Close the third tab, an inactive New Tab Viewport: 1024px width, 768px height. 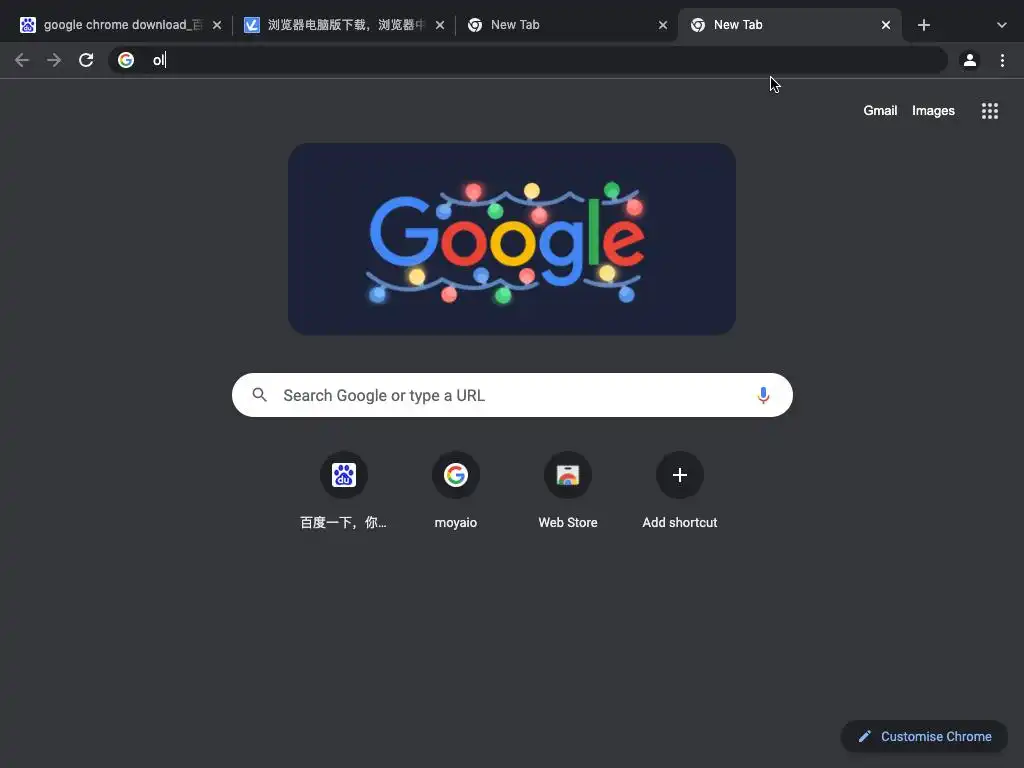point(663,25)
